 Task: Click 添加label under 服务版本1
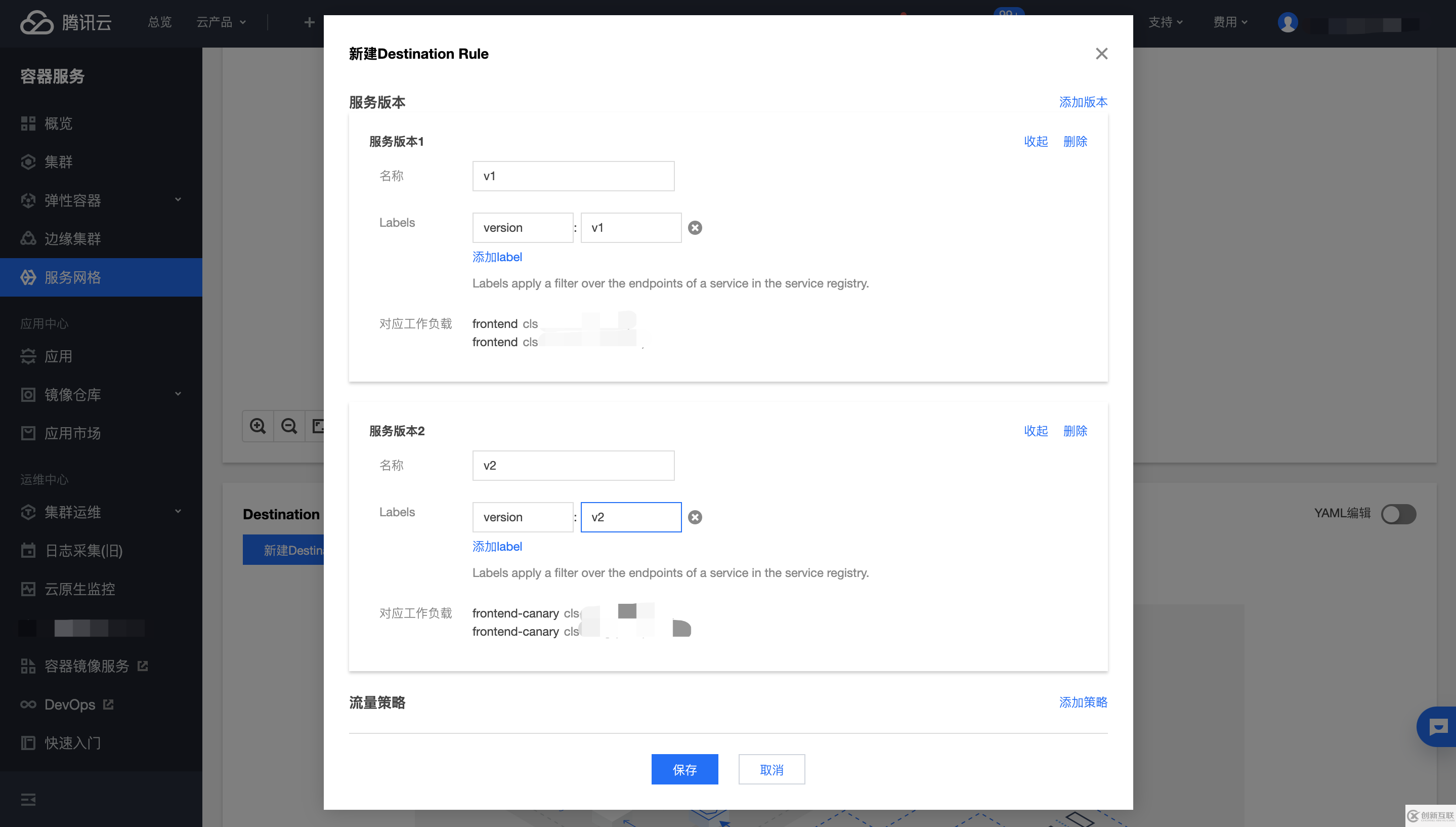497,257
